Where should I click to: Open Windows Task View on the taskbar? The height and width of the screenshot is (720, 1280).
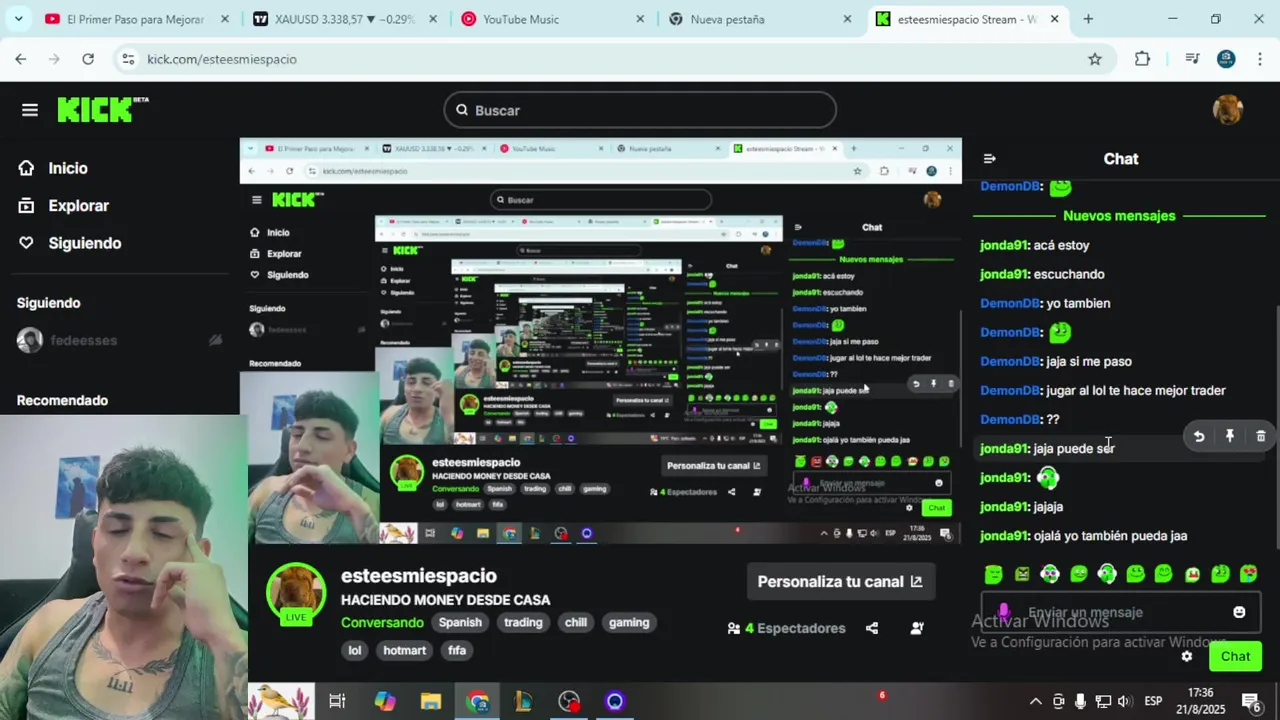tap(337, 701)
